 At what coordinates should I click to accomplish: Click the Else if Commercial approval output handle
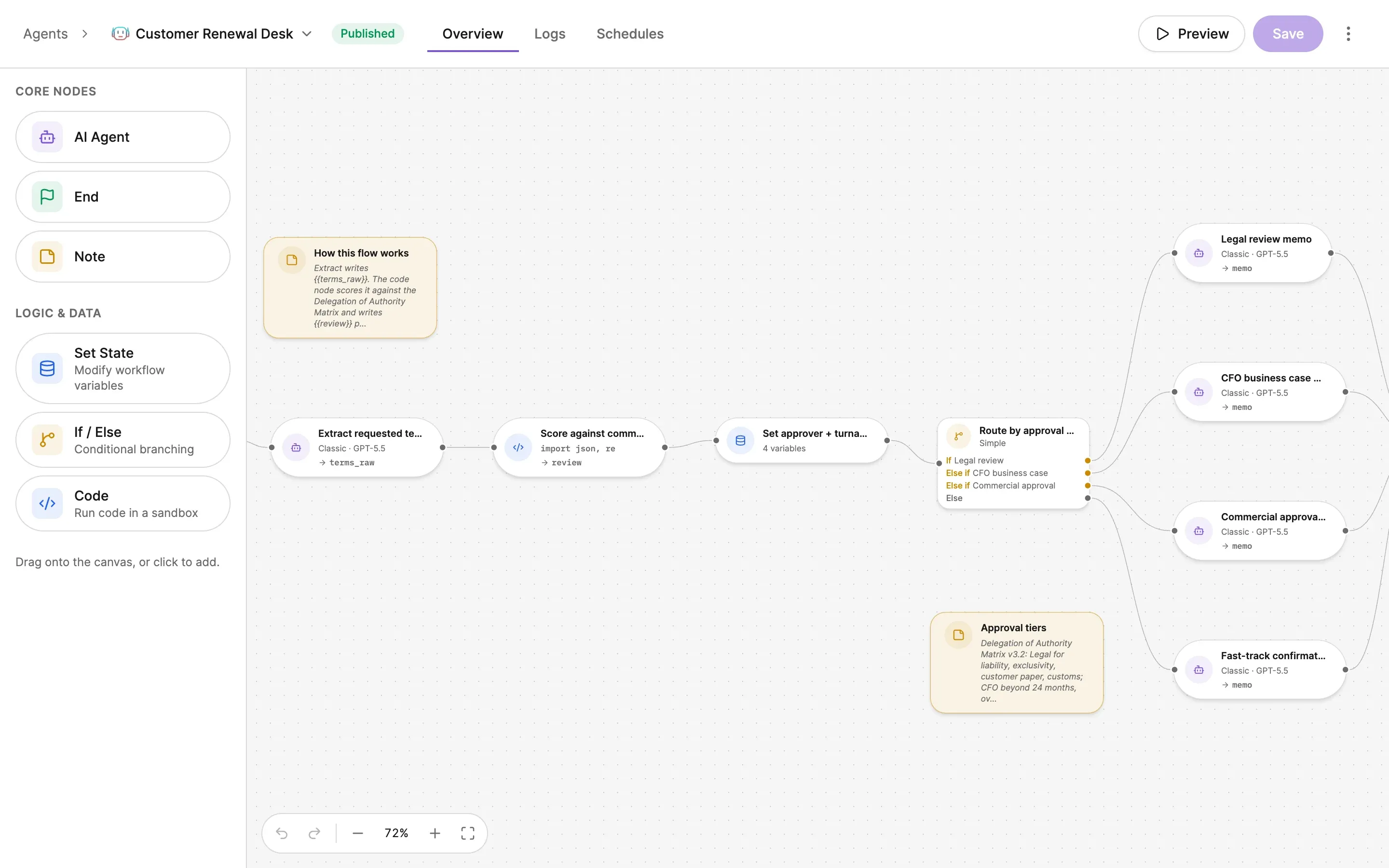point(1087,486)
